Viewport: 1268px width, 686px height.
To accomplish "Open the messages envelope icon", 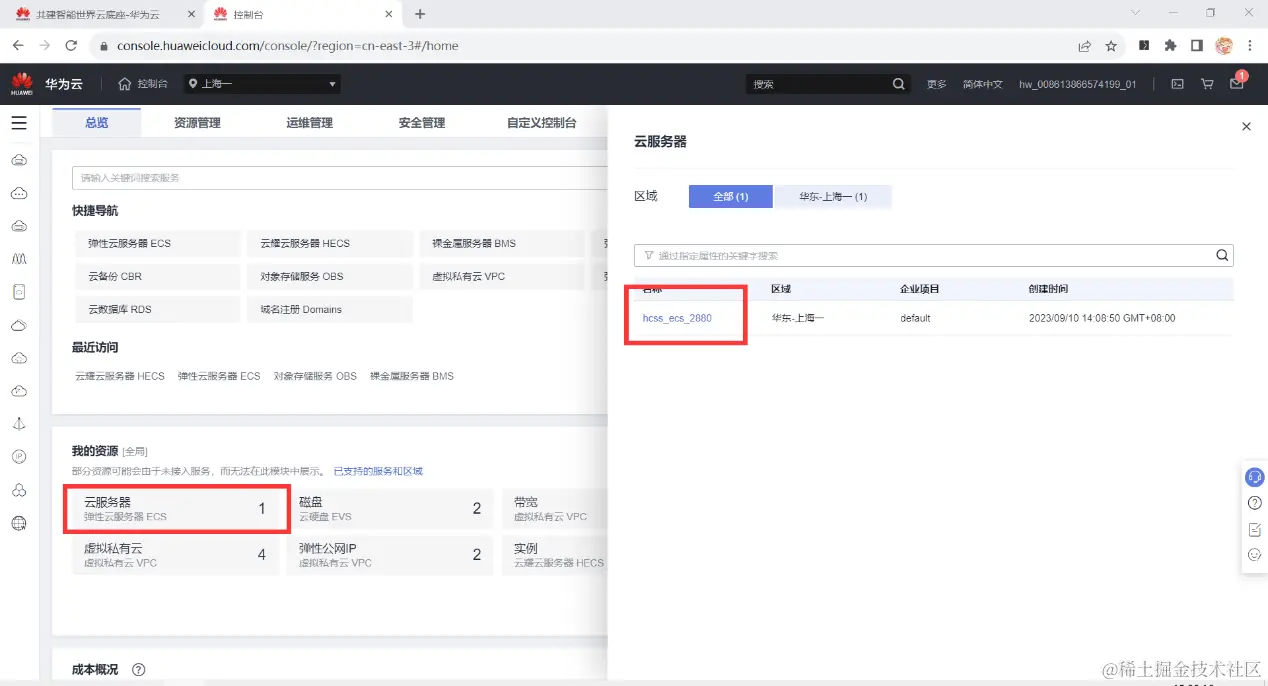I will (1237, 84).
